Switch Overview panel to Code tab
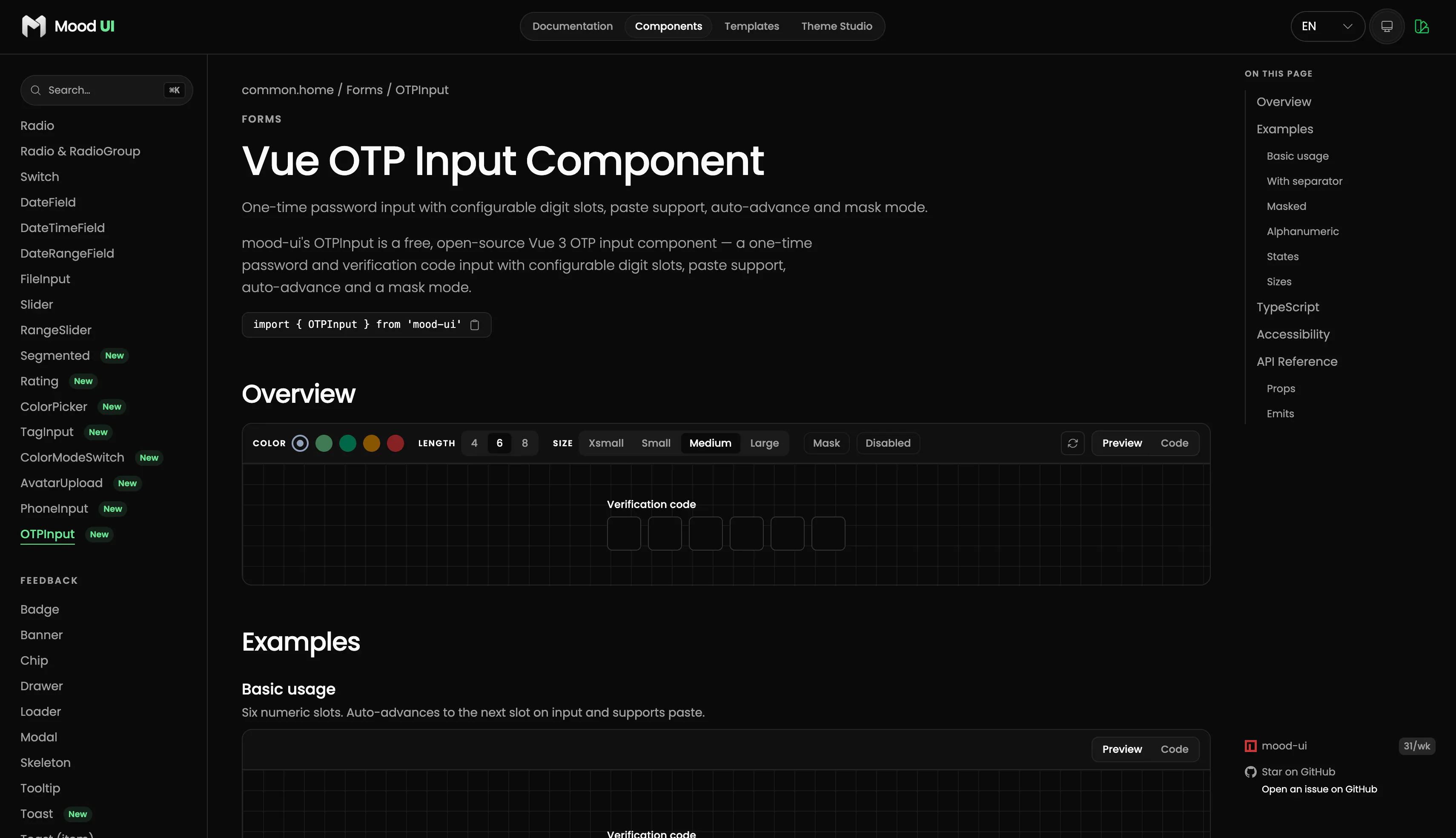 coord(1174,443)
